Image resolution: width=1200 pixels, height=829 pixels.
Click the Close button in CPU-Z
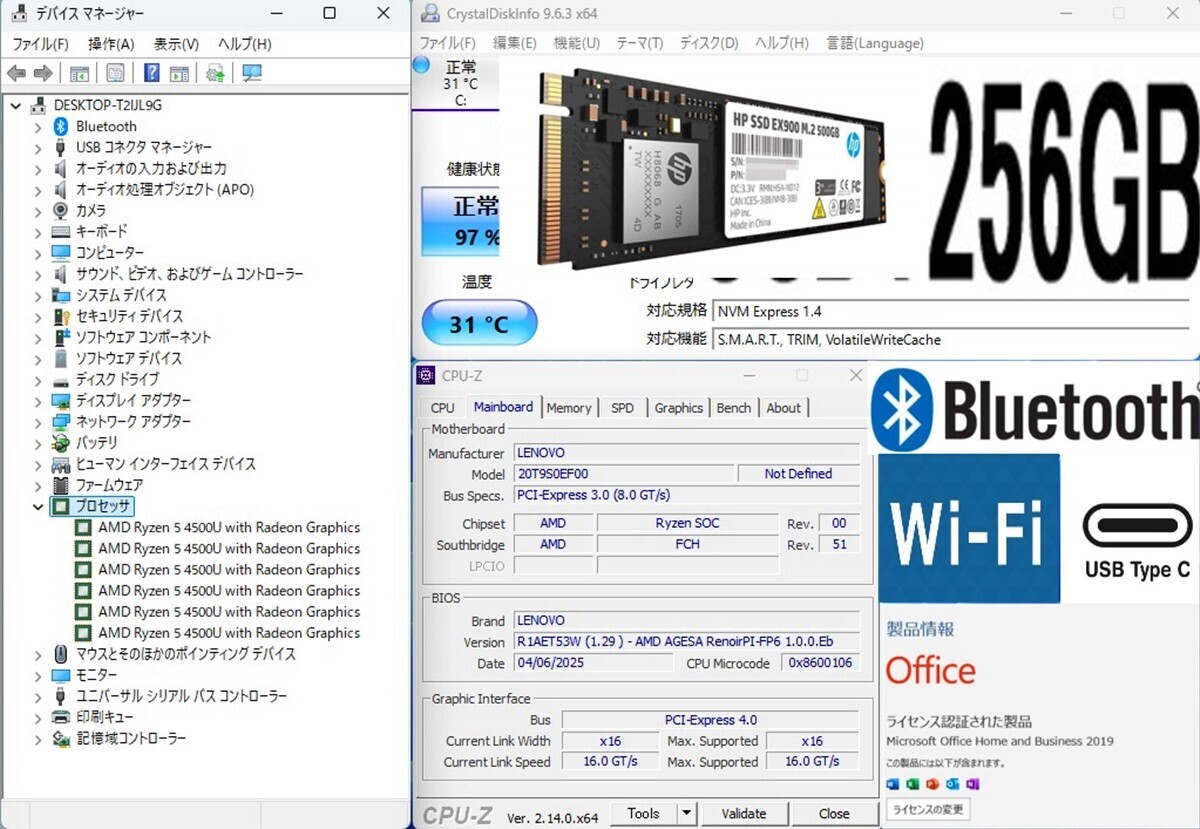(834, 814)
